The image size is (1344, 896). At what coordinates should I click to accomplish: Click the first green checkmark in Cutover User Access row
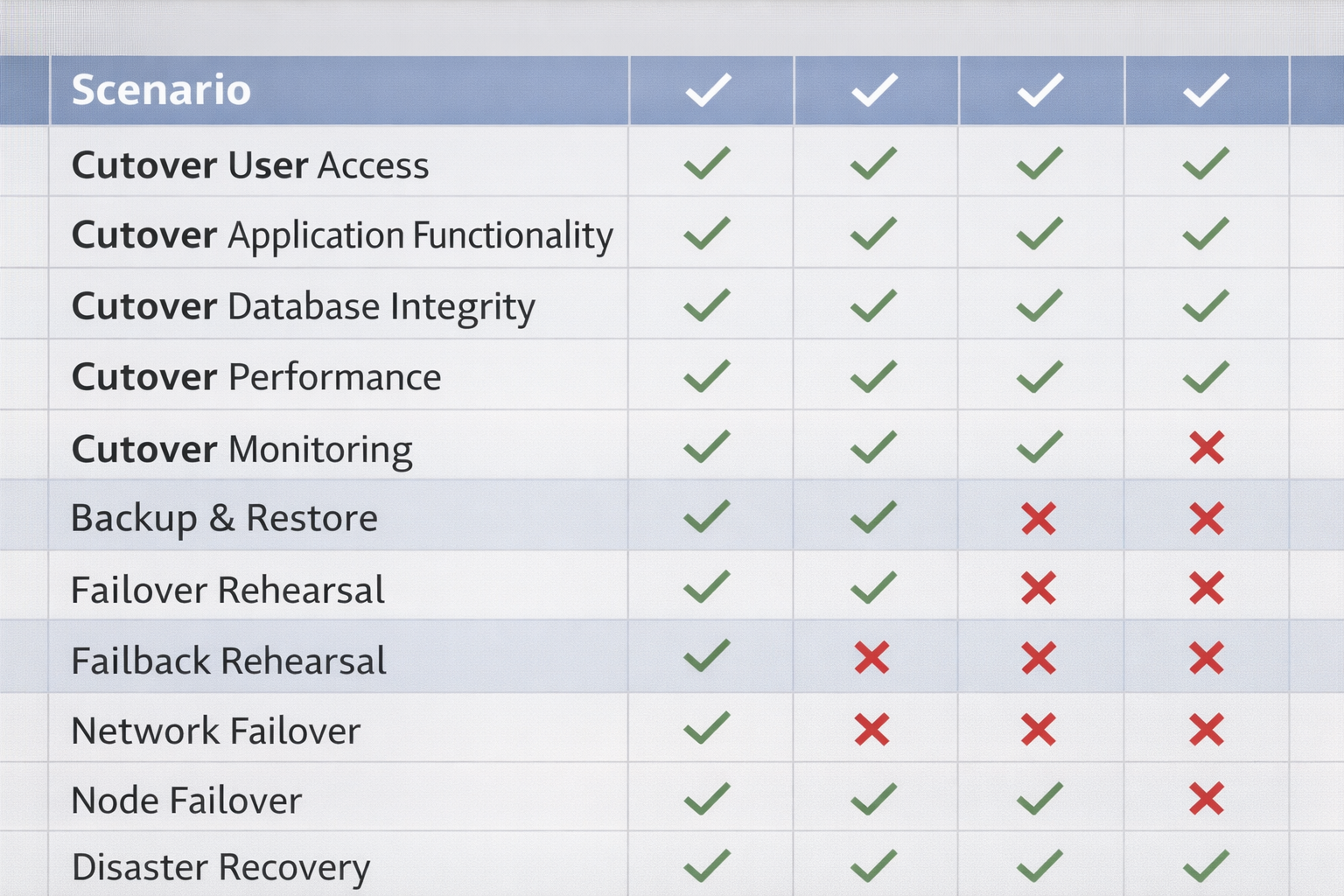(x=707, y=164)
